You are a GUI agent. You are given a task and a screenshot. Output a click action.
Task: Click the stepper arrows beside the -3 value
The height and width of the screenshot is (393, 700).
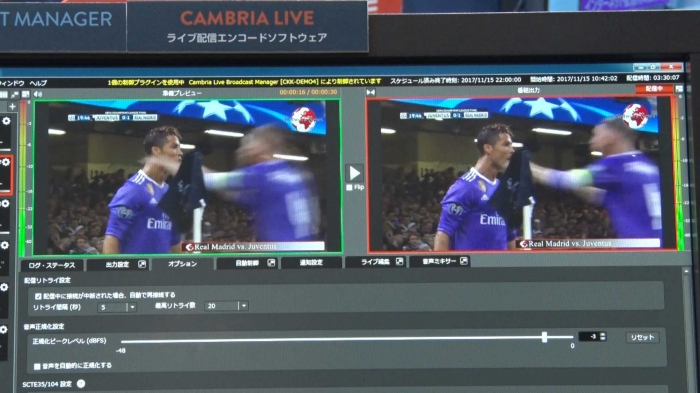tap(603, 336)
